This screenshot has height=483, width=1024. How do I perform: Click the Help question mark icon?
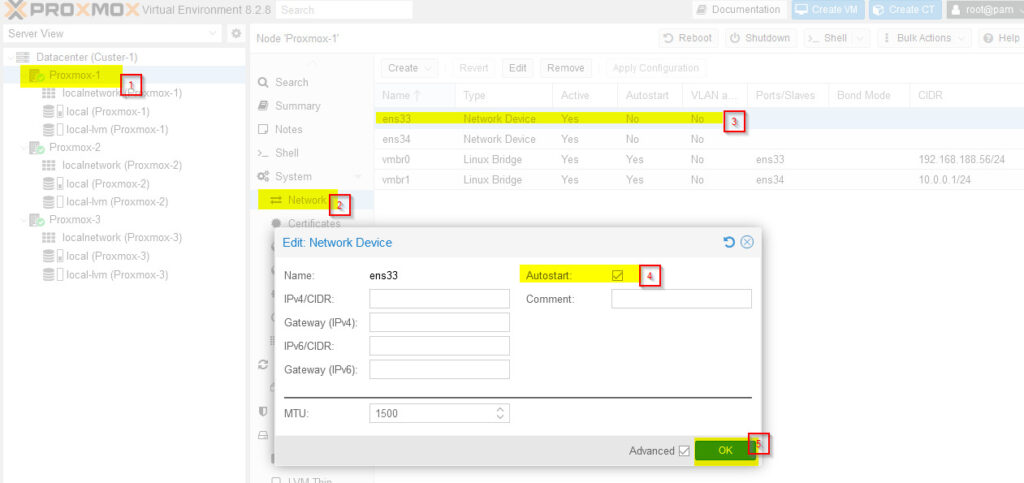[988, 38]
